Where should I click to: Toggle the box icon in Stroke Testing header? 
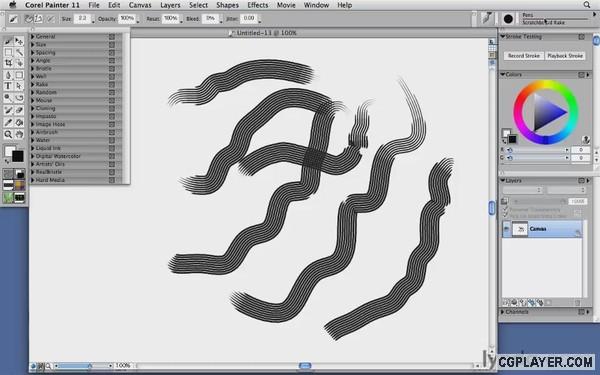[x=581, y=37]
